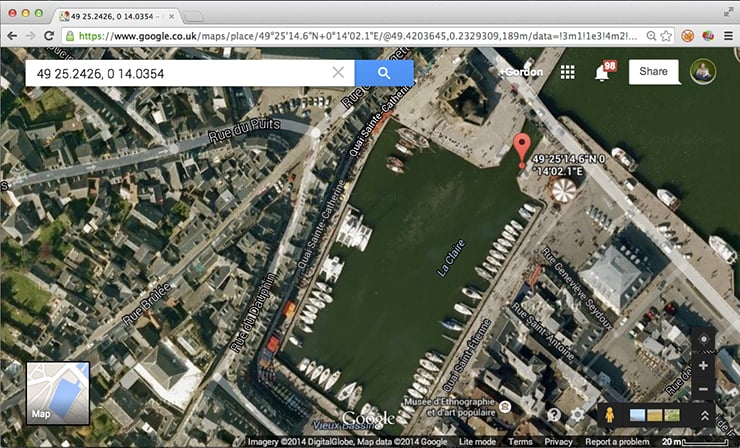
Task: Open notifications bell with 98 badge
Action: (x=602, y=73)
